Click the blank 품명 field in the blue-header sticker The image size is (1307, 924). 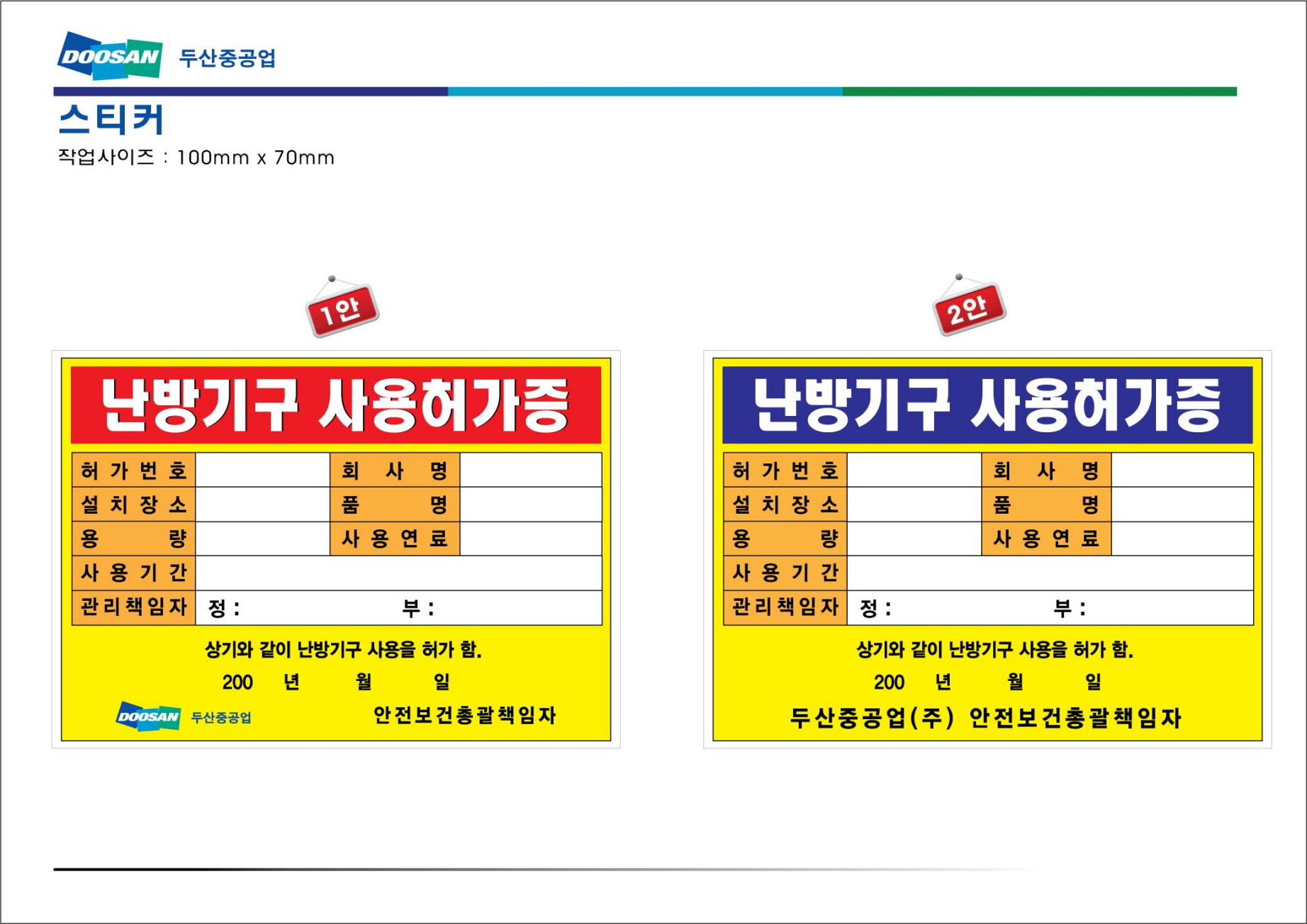[x=1182, y=505]
